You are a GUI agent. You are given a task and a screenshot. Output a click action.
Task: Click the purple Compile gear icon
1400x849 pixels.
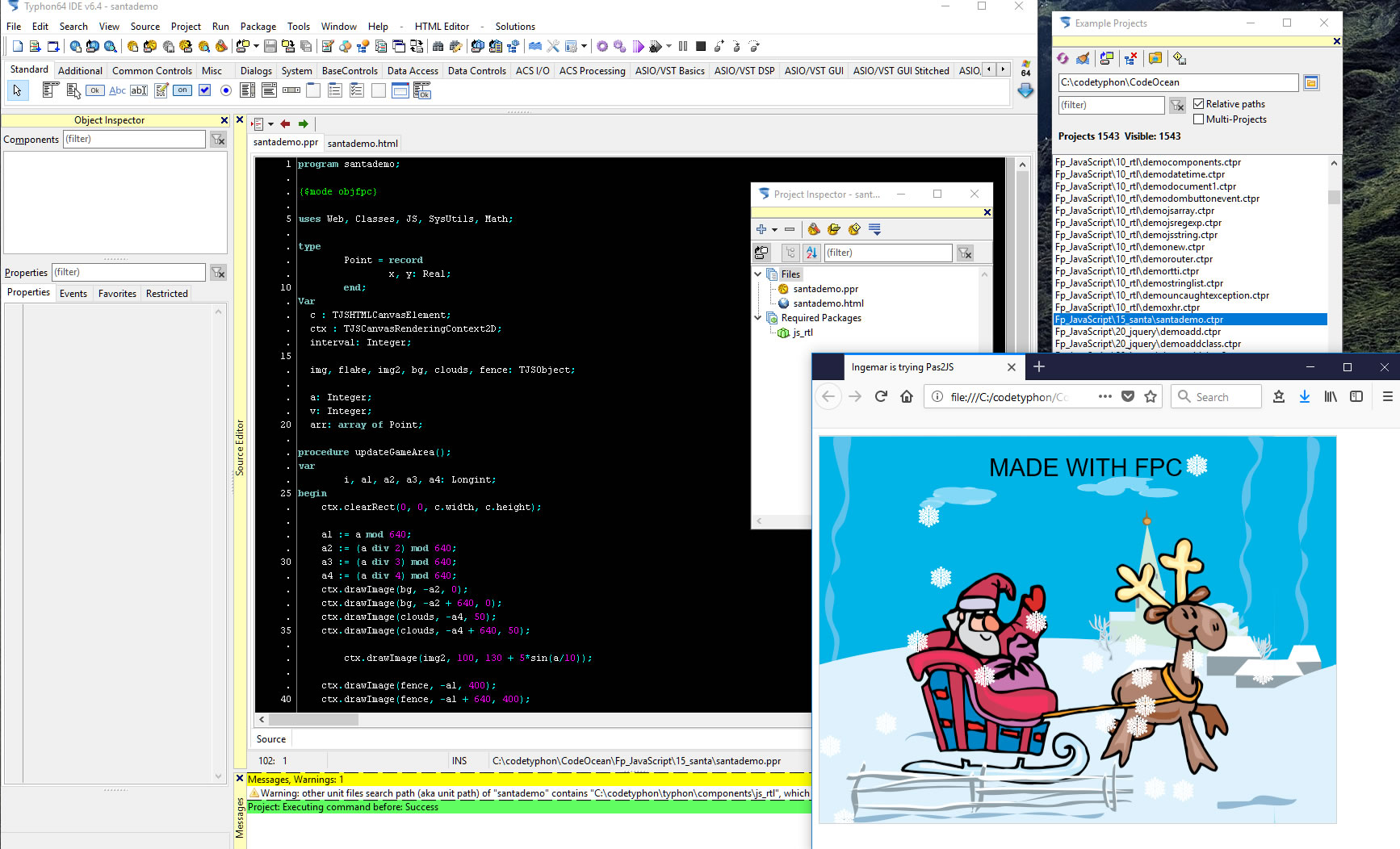[x=602, y=47]
